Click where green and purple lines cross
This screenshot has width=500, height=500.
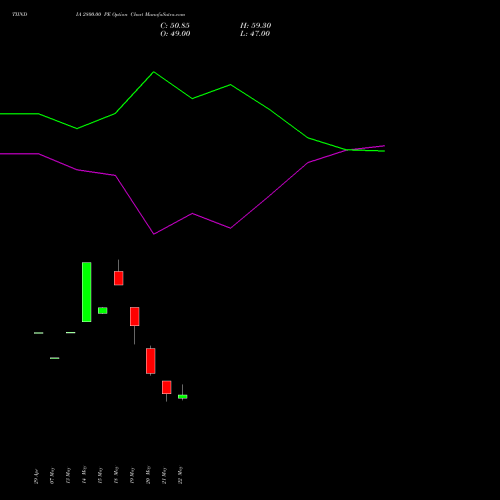coord(347,150)
